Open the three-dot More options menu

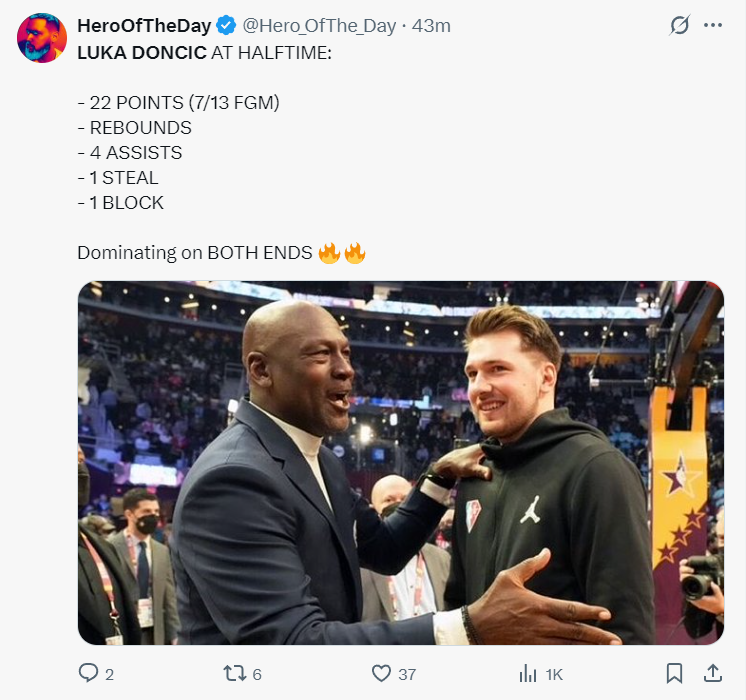(x=713, y=26)
